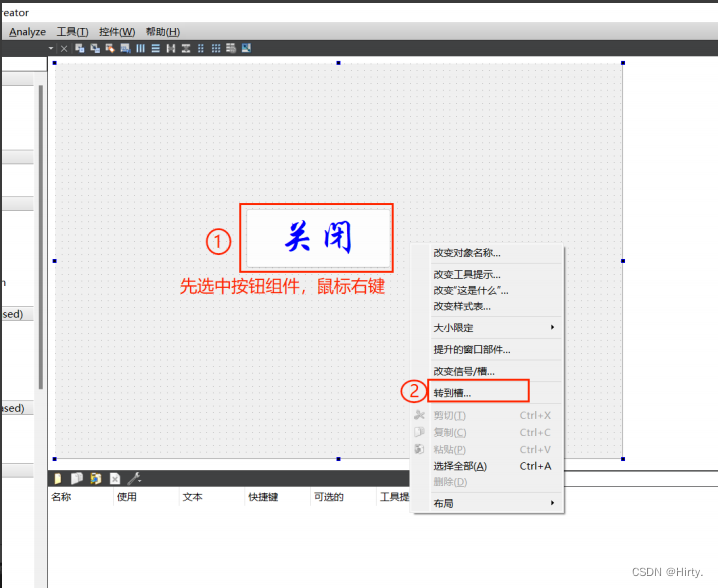Switch to Edit Signals/Slots mode icon
Image resolution: width=718 pixels, height=588 pixels.
click(x=95, y=48)
